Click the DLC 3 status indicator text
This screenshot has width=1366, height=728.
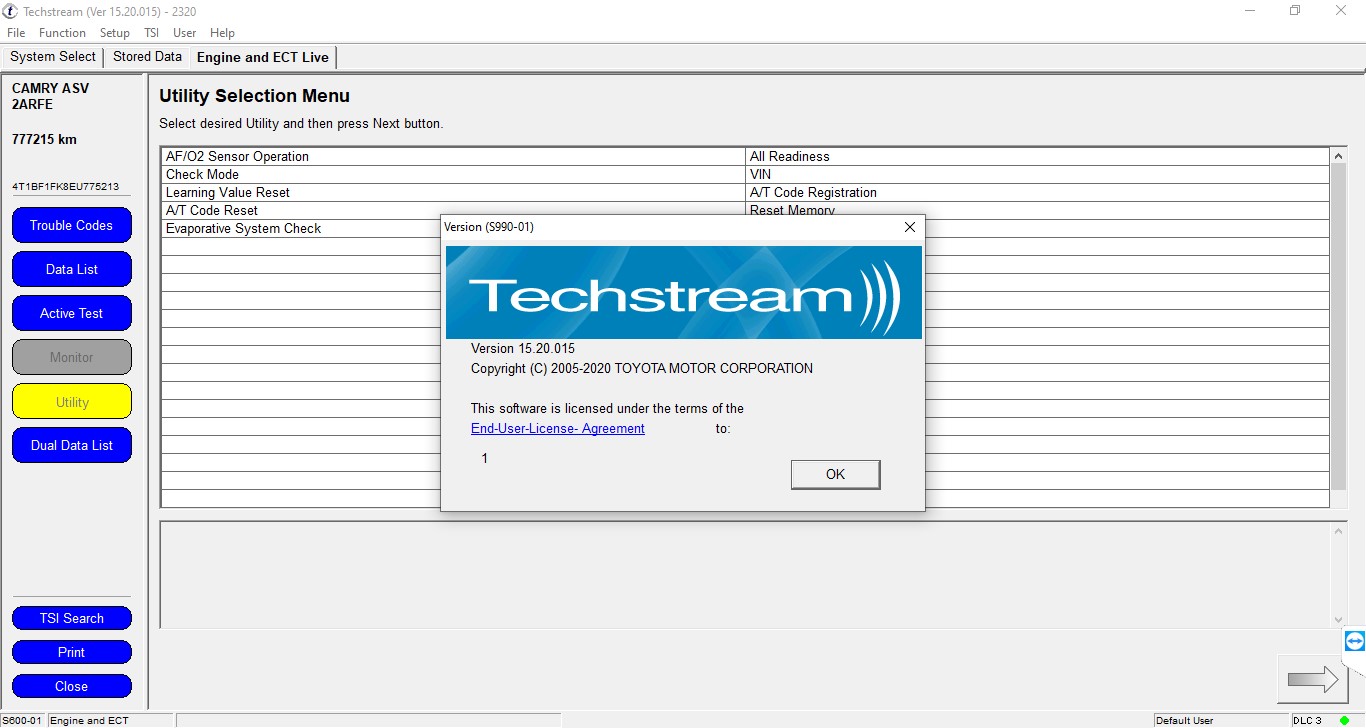[1309, 720]
